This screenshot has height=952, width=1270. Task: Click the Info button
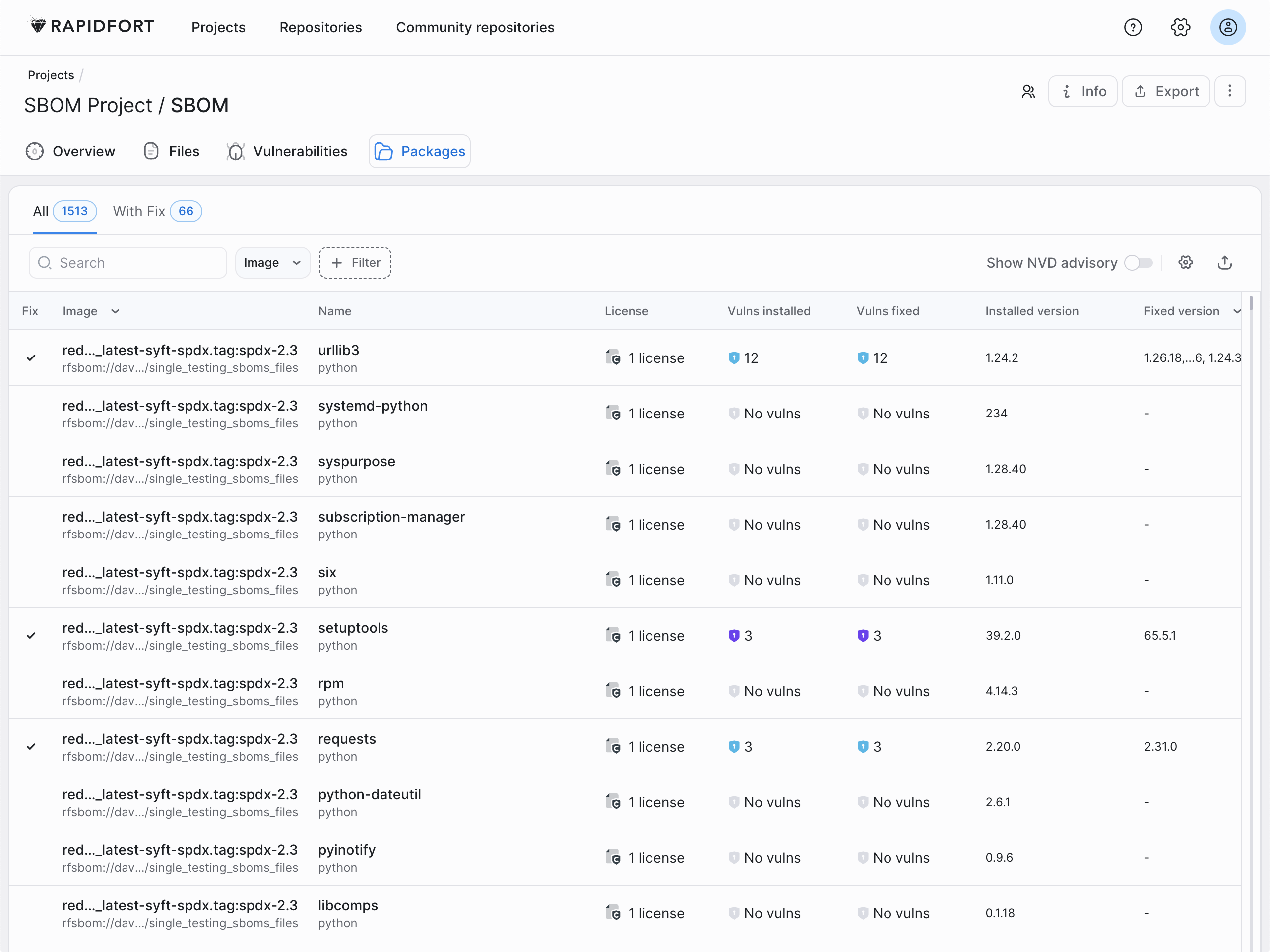(1082, 91)
